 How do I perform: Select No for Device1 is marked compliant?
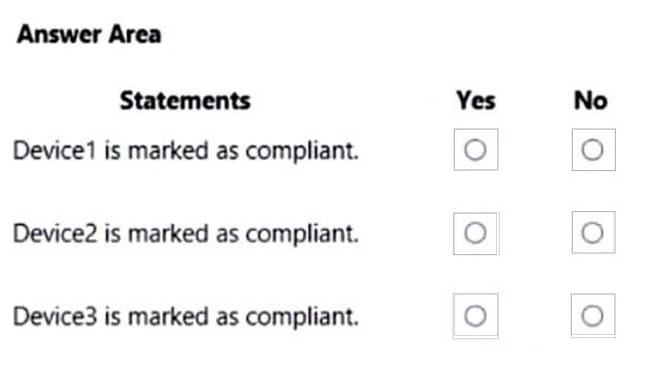pos(592,150)
